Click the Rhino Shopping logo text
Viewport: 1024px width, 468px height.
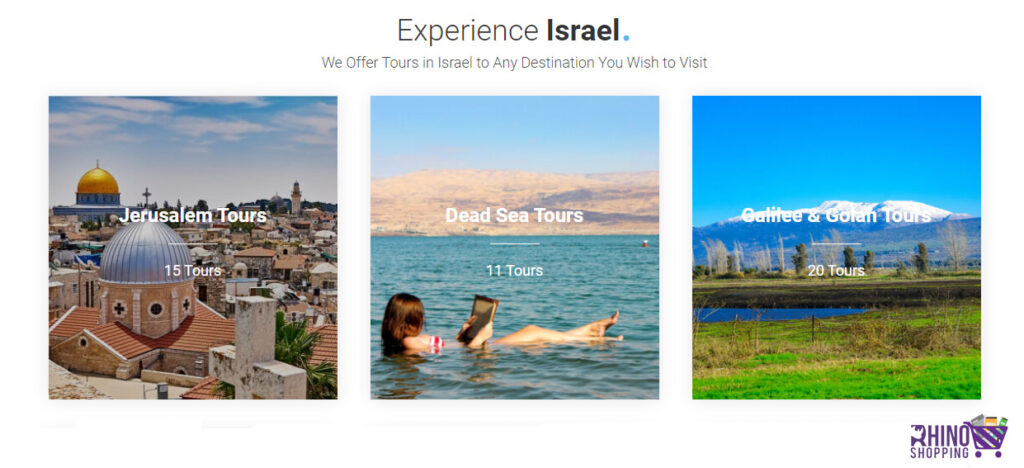point(940,442)
